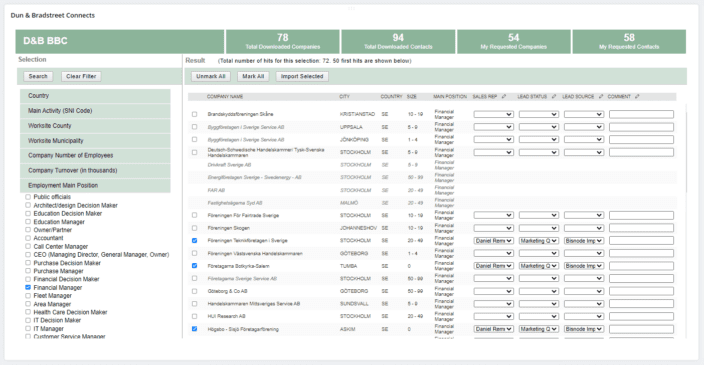Open the My Requested Contacts tile
Image resolution: width=704 pixels, height=365 pixels.
click(x=629, y=41)
